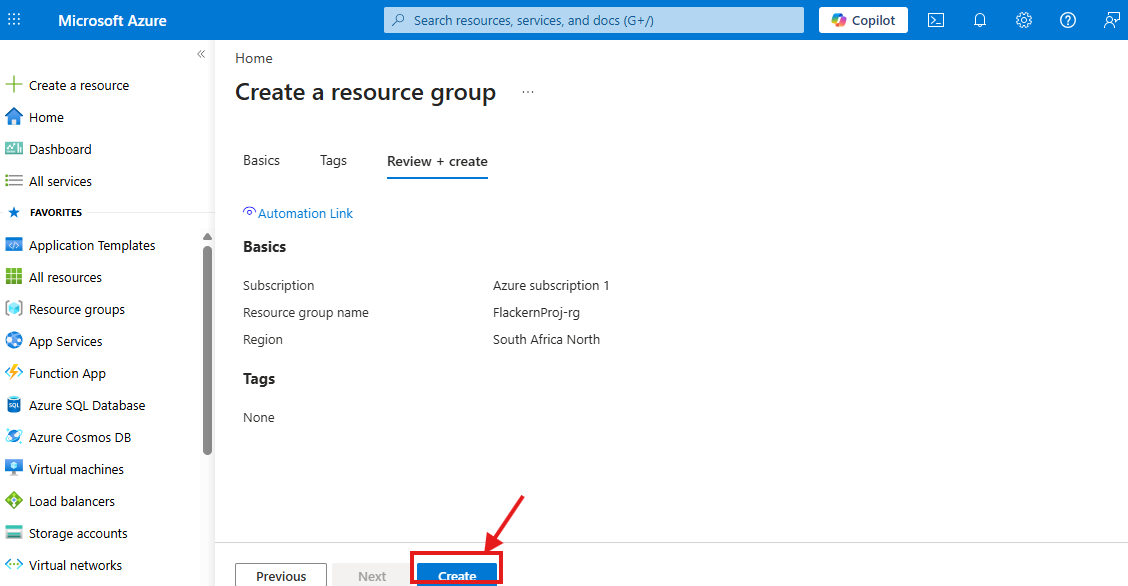Viewport: 1128px width, 586px height.
Task: Click the Home breadcrumb link
Action: click(x=254, y=58)
